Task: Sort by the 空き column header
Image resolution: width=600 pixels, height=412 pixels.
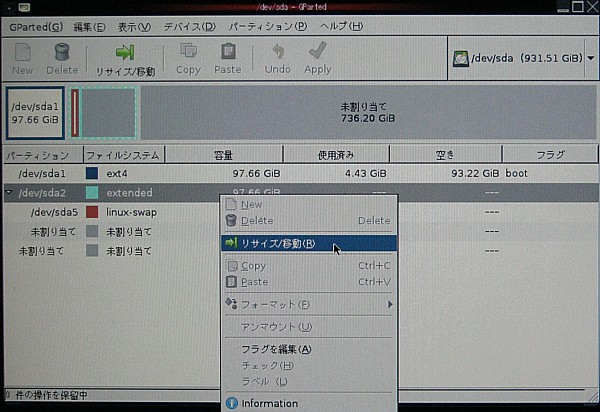Action: 445,155
